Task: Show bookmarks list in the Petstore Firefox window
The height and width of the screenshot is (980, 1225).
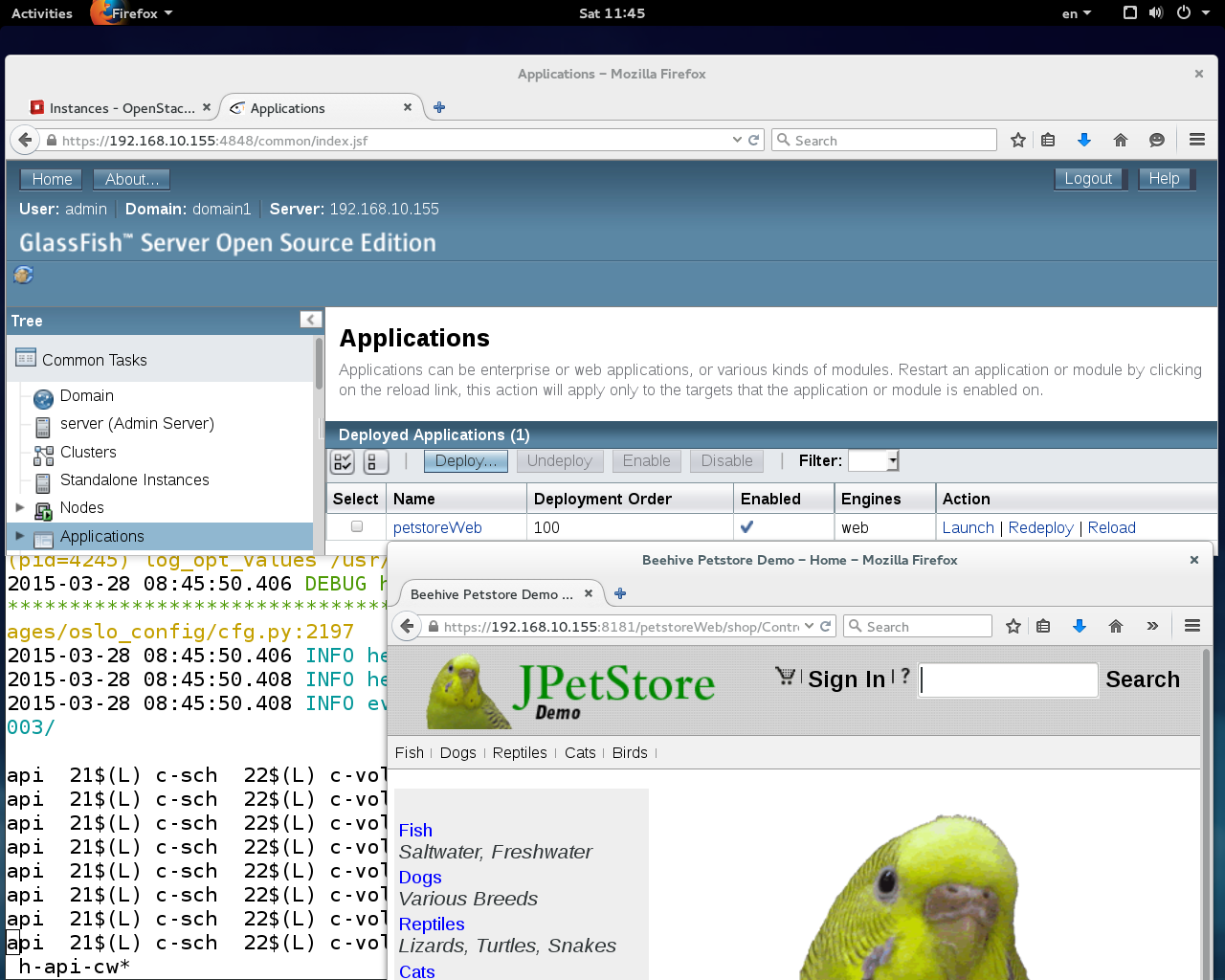Action: tap(1043, 626)
